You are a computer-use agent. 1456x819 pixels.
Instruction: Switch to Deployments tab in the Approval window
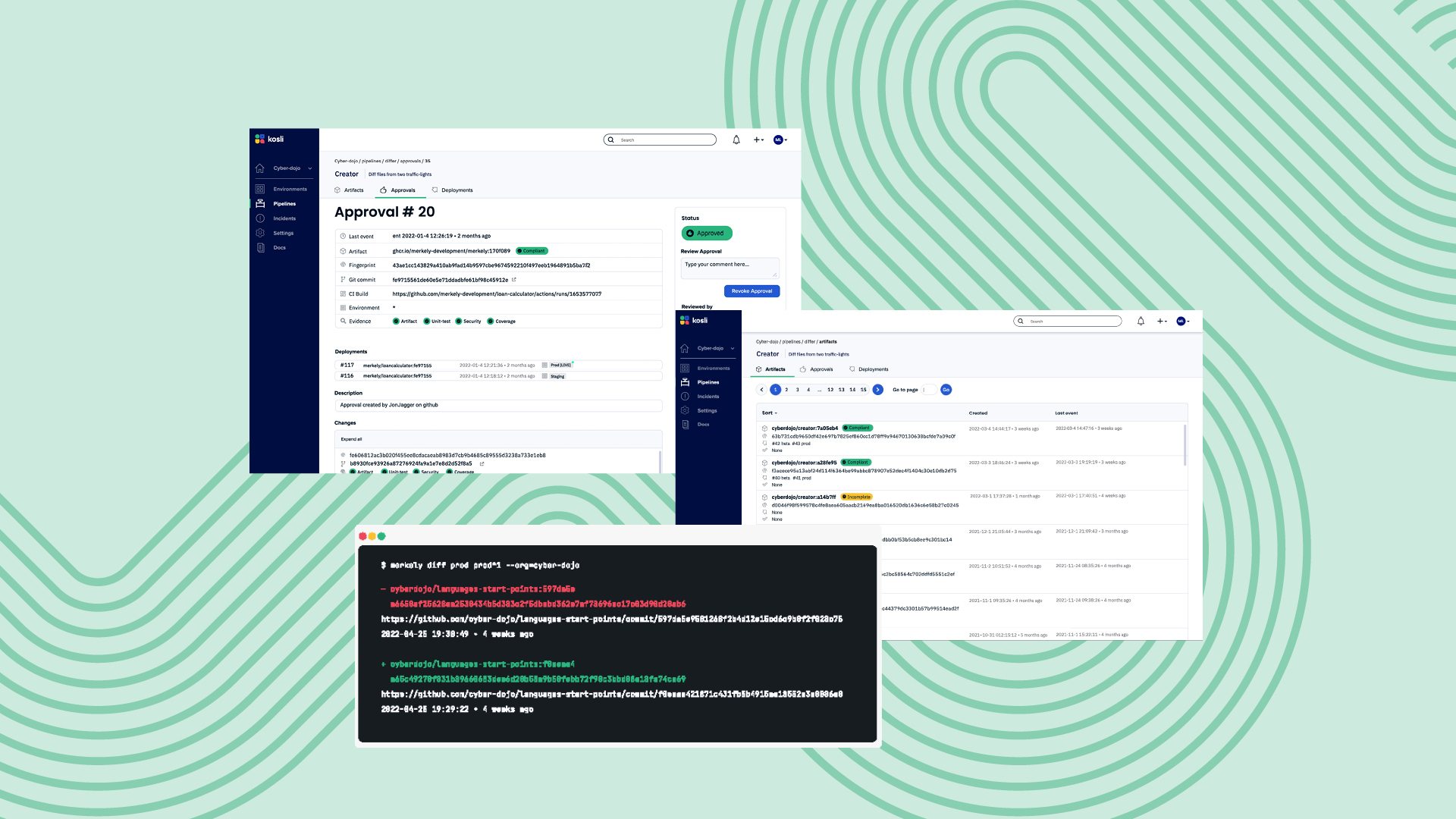click(452, 190)
